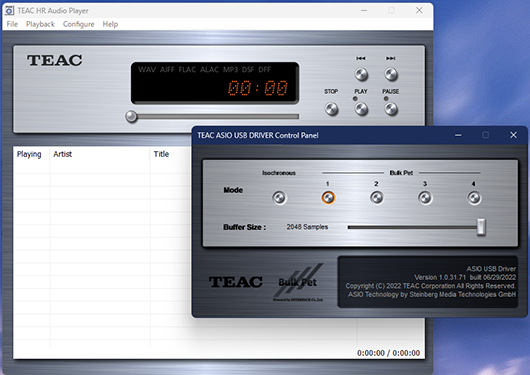Viewport: 530px width, 375px height.
Task: Open the Help menu
Action: (110, 24)
